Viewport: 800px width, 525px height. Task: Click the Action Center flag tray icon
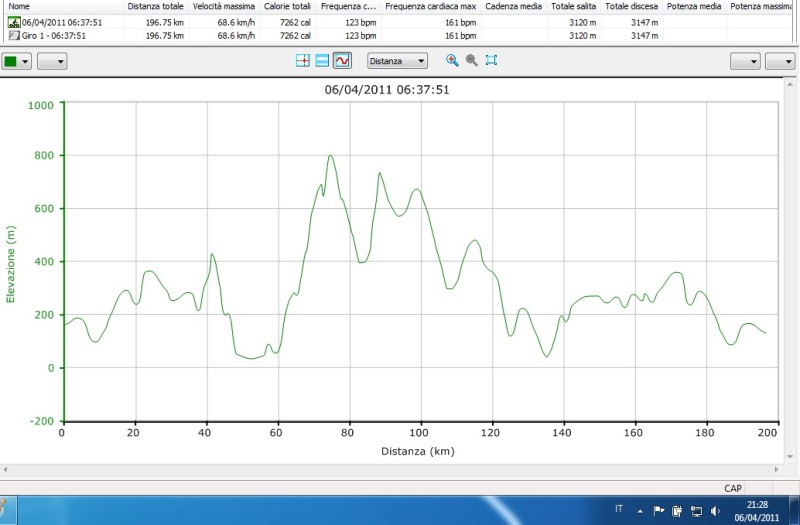click(x=658, y=510)
